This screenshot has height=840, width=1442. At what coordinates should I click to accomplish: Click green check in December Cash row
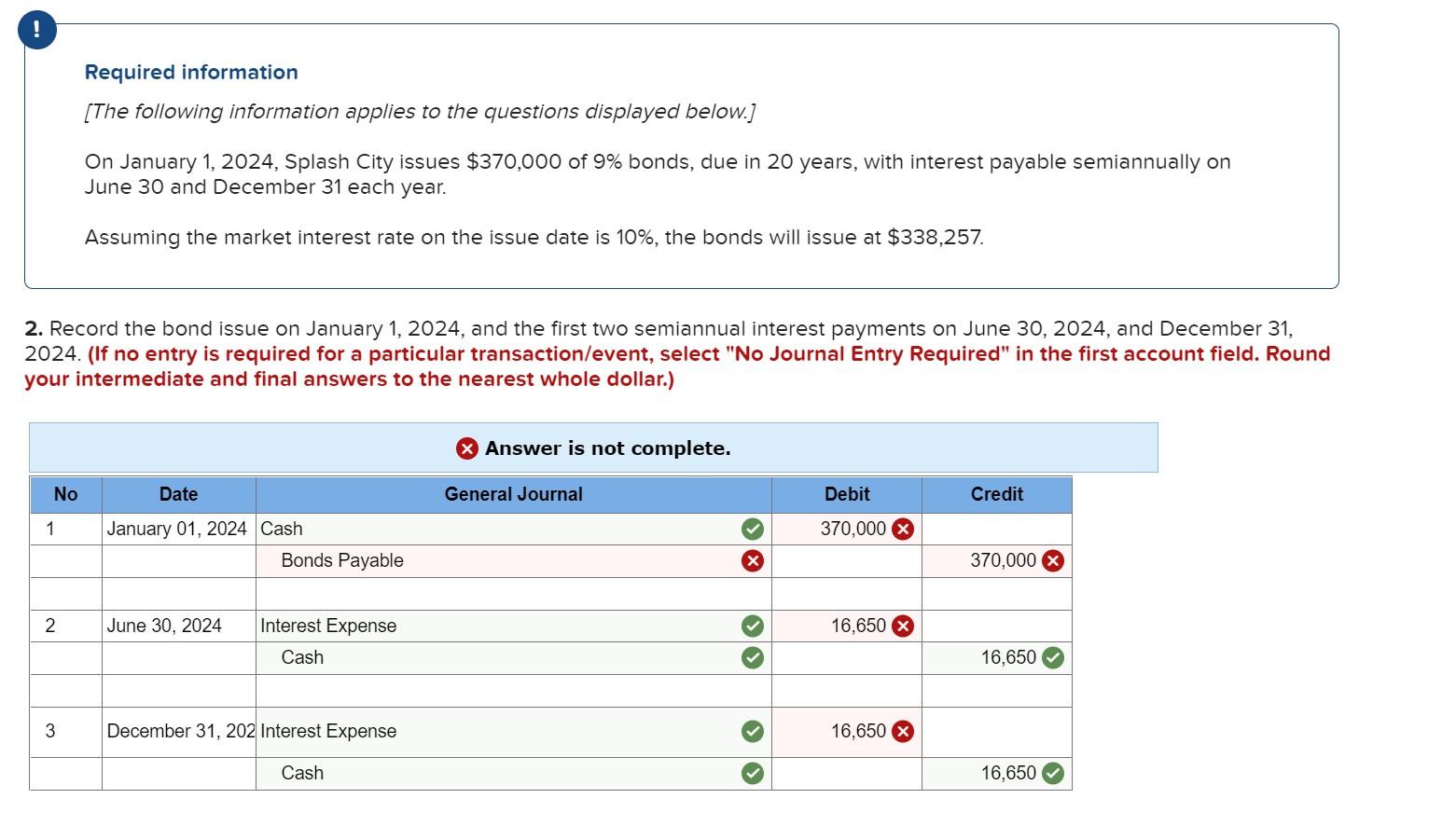[x=752, y=773]
